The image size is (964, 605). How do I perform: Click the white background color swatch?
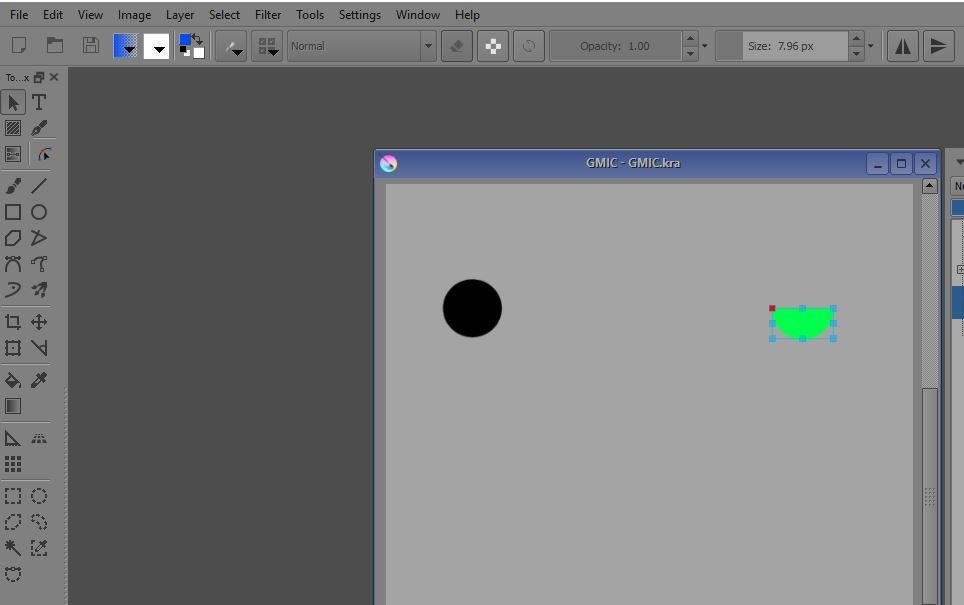click(x=199, y=53)
